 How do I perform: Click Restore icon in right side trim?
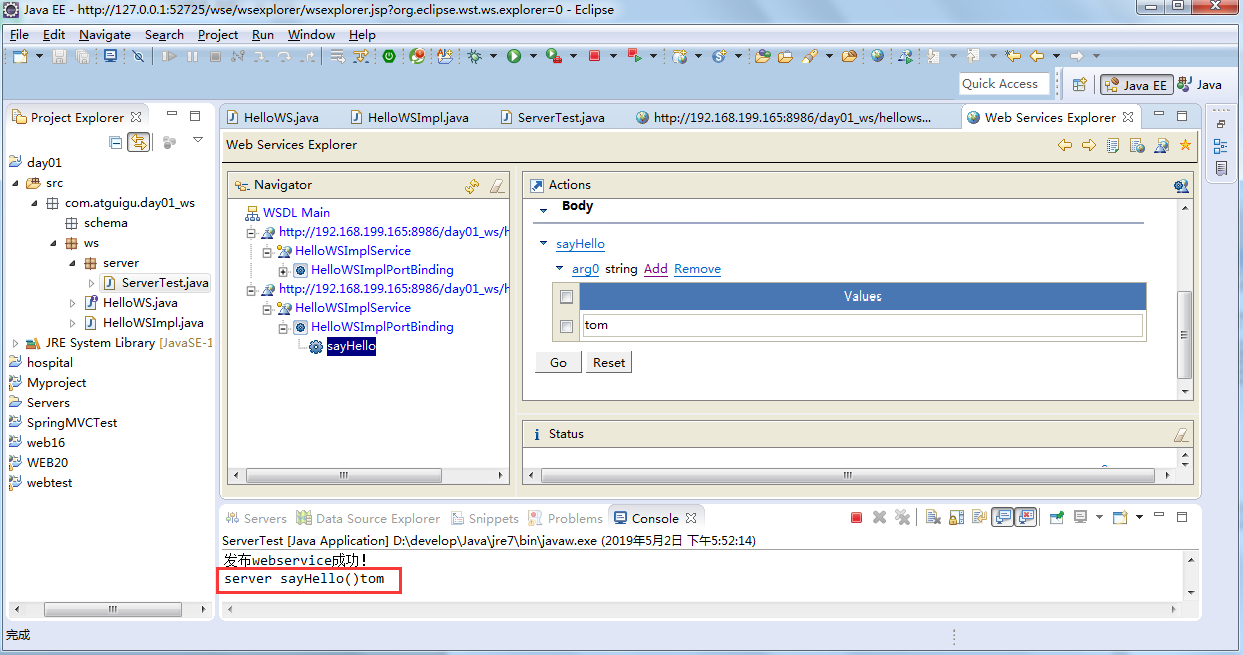(1221, 124)
